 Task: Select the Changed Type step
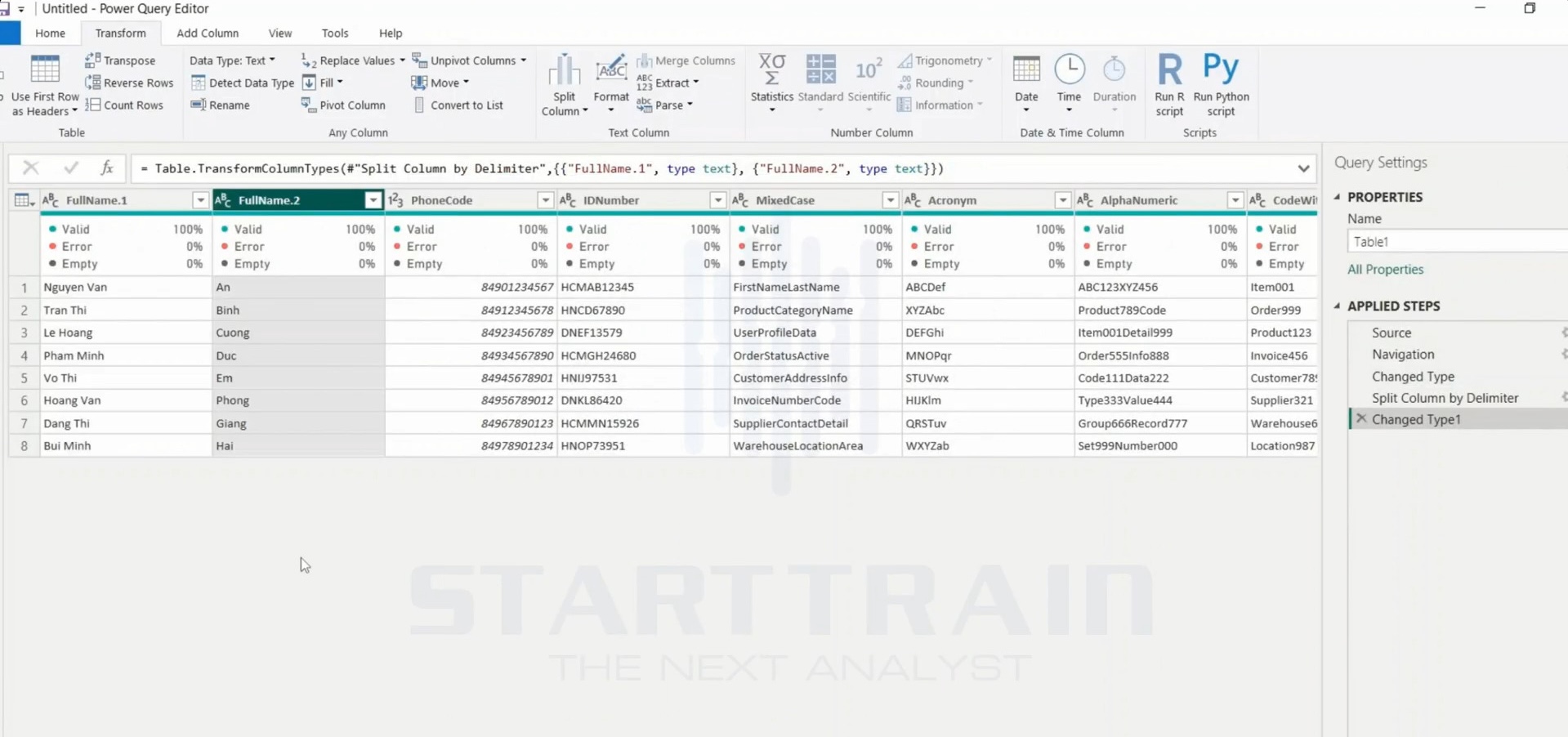[x=1413, y=377]
